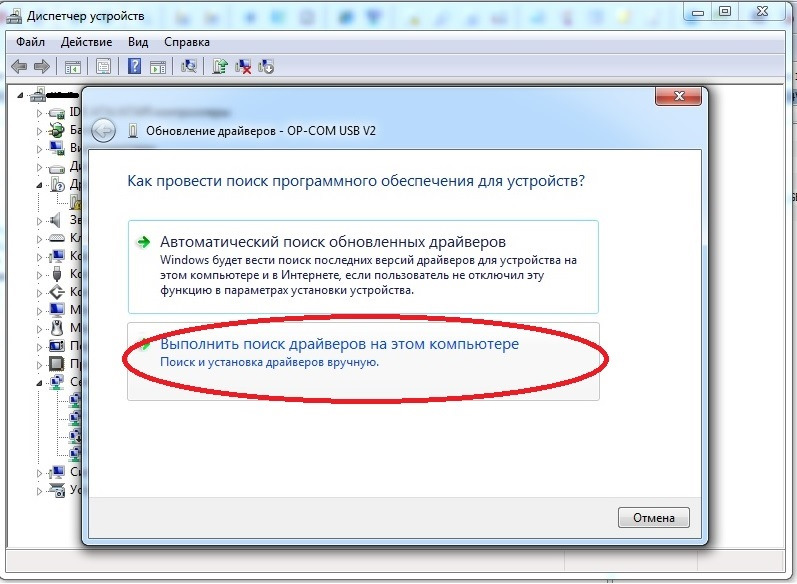Open the Справка menu

(x=187, y=42)
